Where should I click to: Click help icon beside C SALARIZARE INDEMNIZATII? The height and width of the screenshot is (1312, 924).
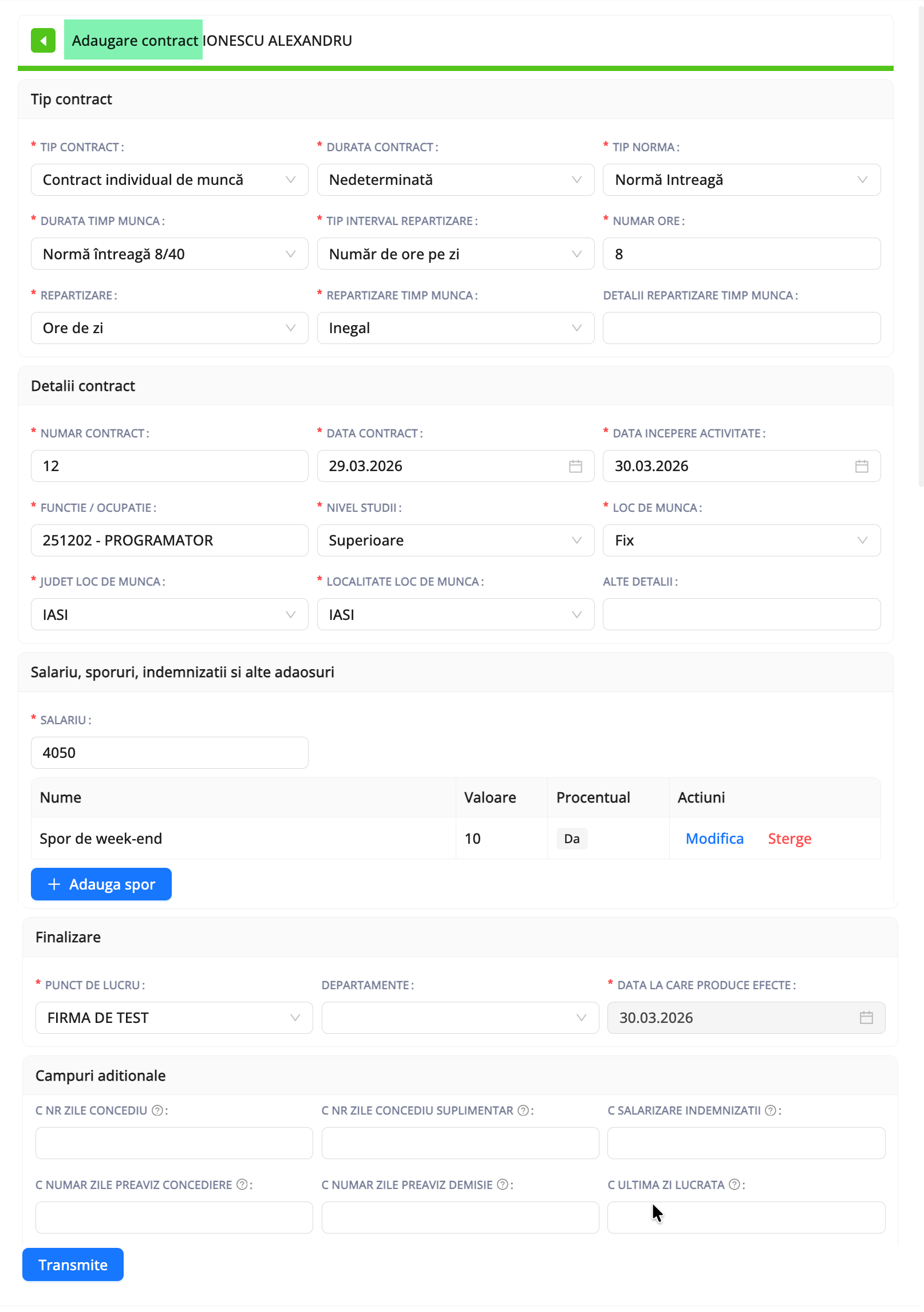pos(769,1110)
